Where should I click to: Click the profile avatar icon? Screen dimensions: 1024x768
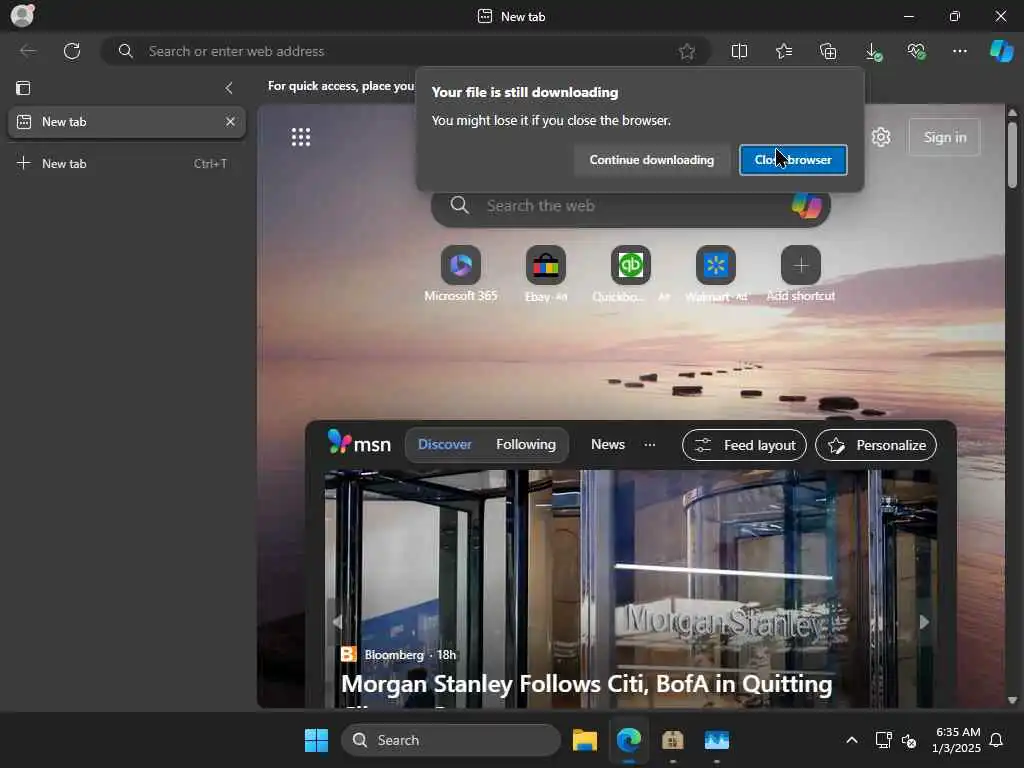pos(22,15)
